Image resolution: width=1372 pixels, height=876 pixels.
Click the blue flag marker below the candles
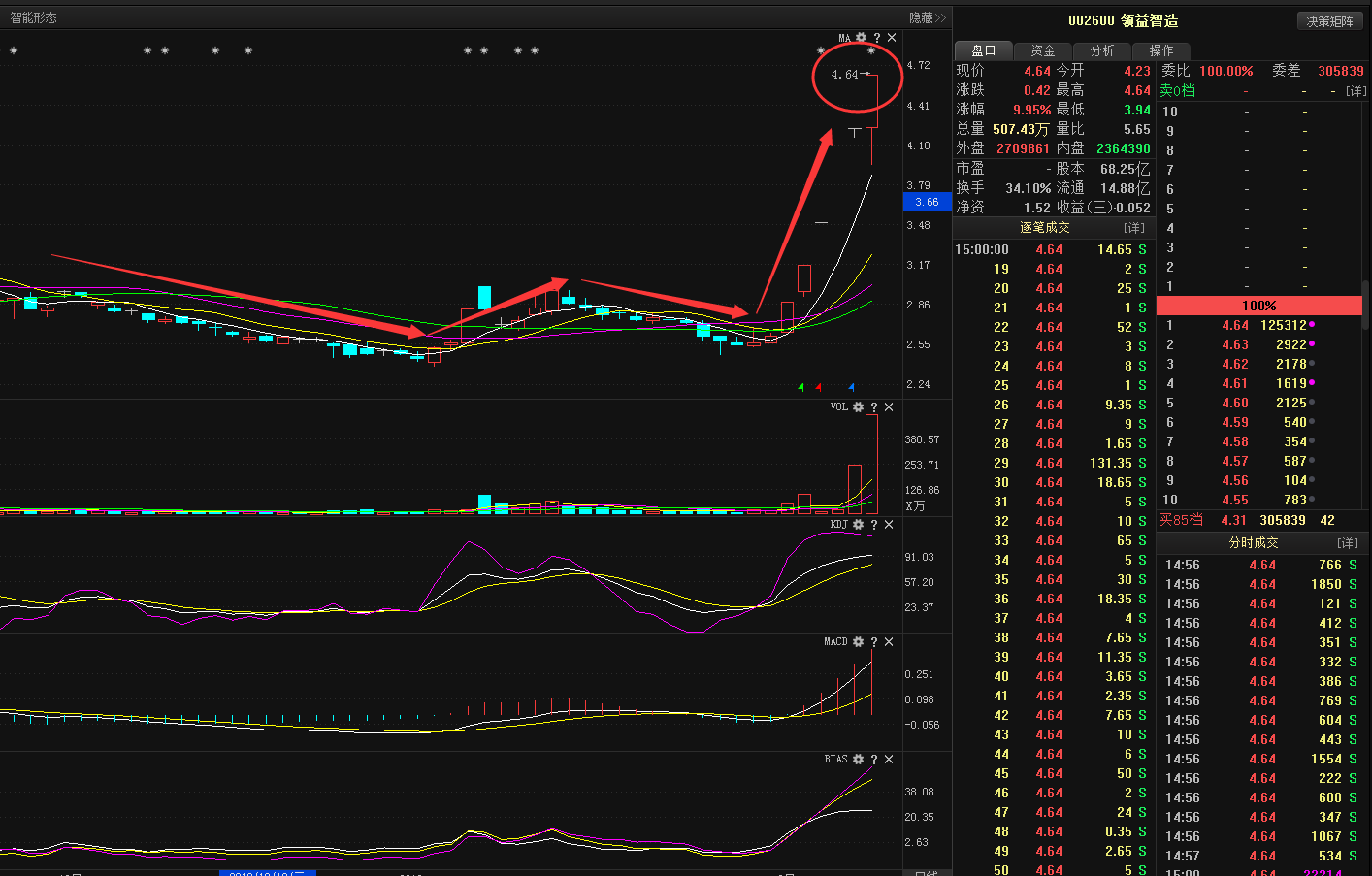click(851, 387)
